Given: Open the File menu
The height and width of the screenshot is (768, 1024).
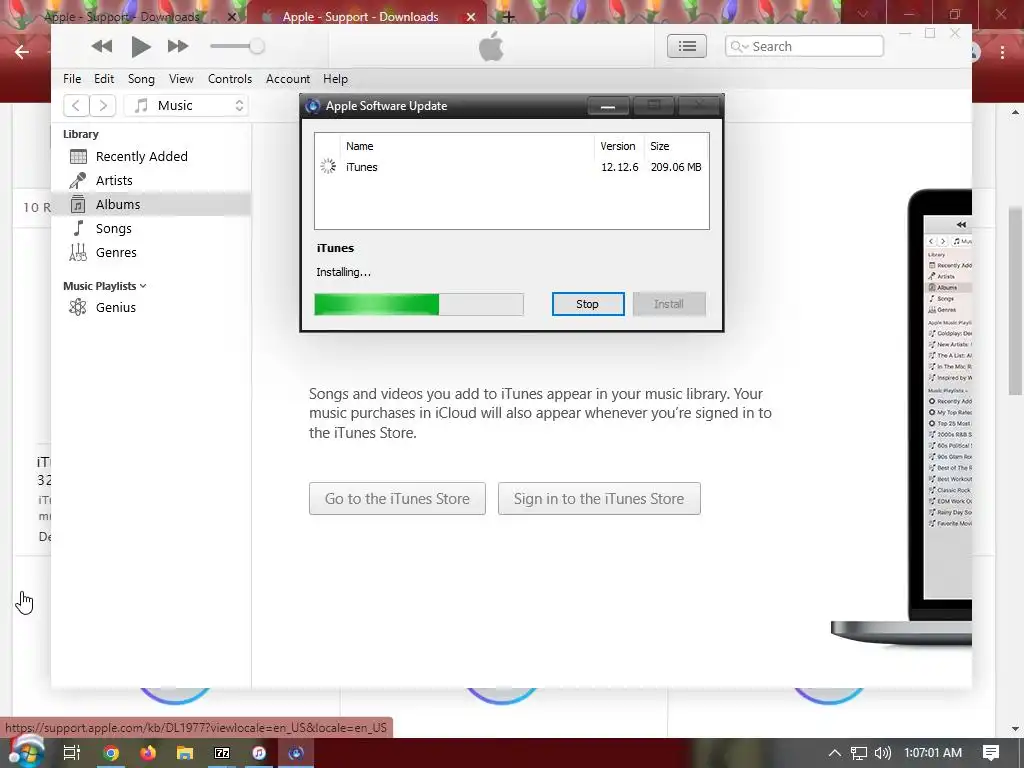Looking at the screenshot, I should click(72, 79).
